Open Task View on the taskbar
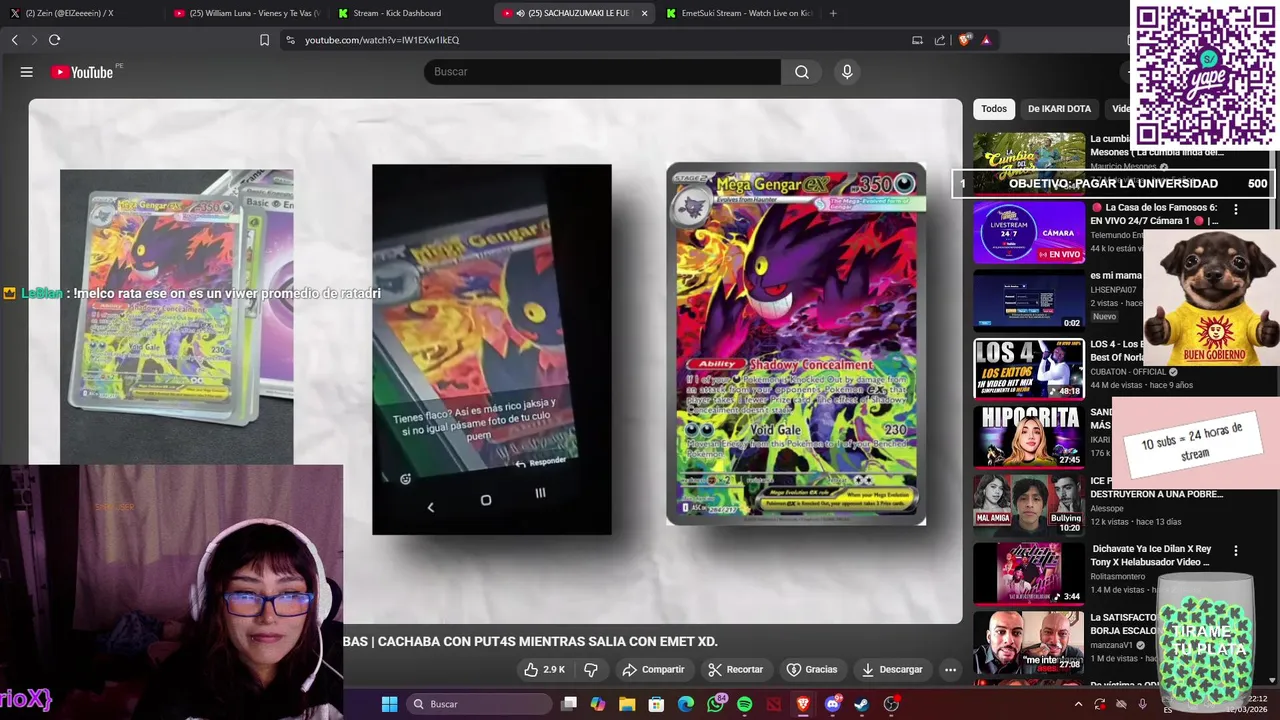The height and width of the screenshot is (720, 1280). 569,704
